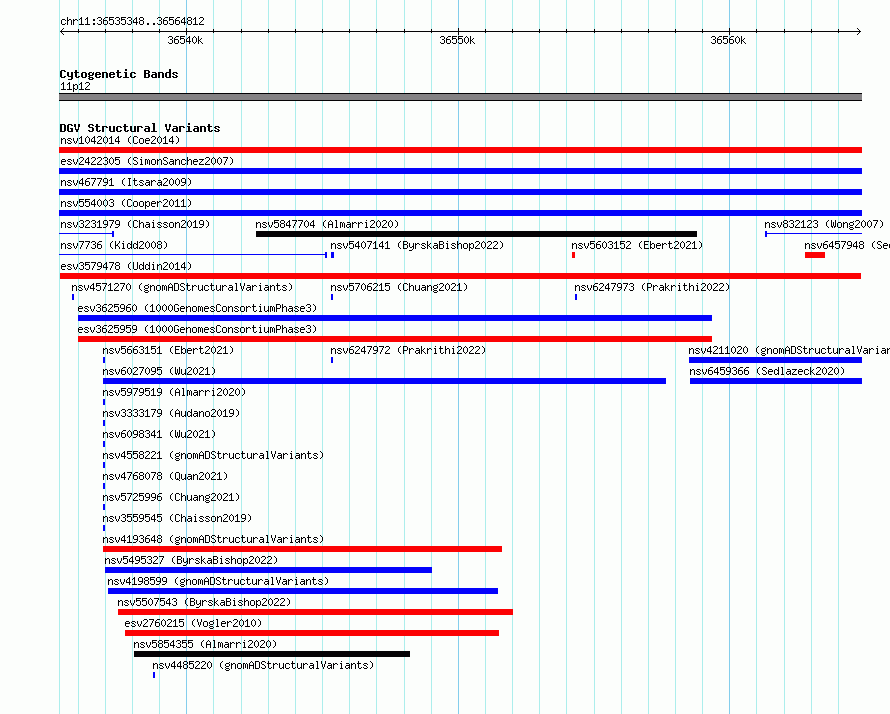Click the nsv7736 (Kidd2008) label
Viewport: 890px width, 714px height.
pos(114,245)
